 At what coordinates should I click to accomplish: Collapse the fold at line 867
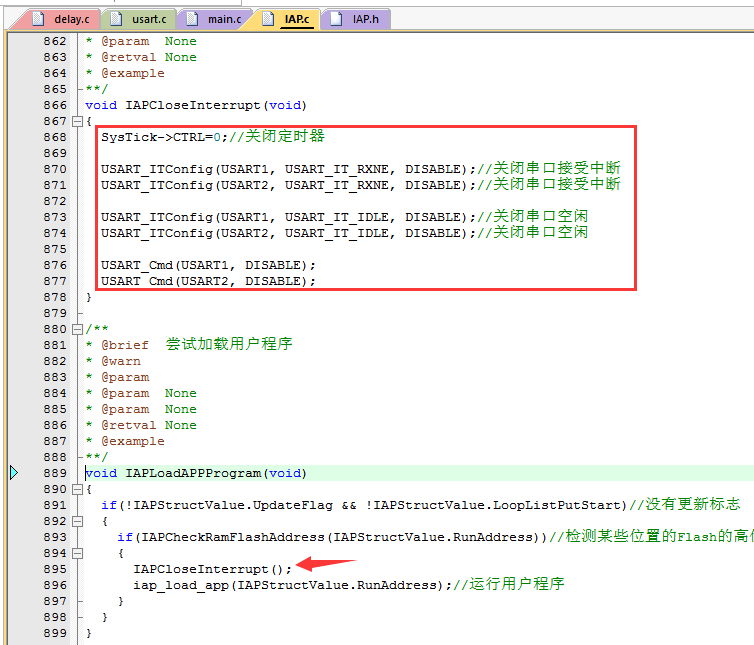point(77,121)
